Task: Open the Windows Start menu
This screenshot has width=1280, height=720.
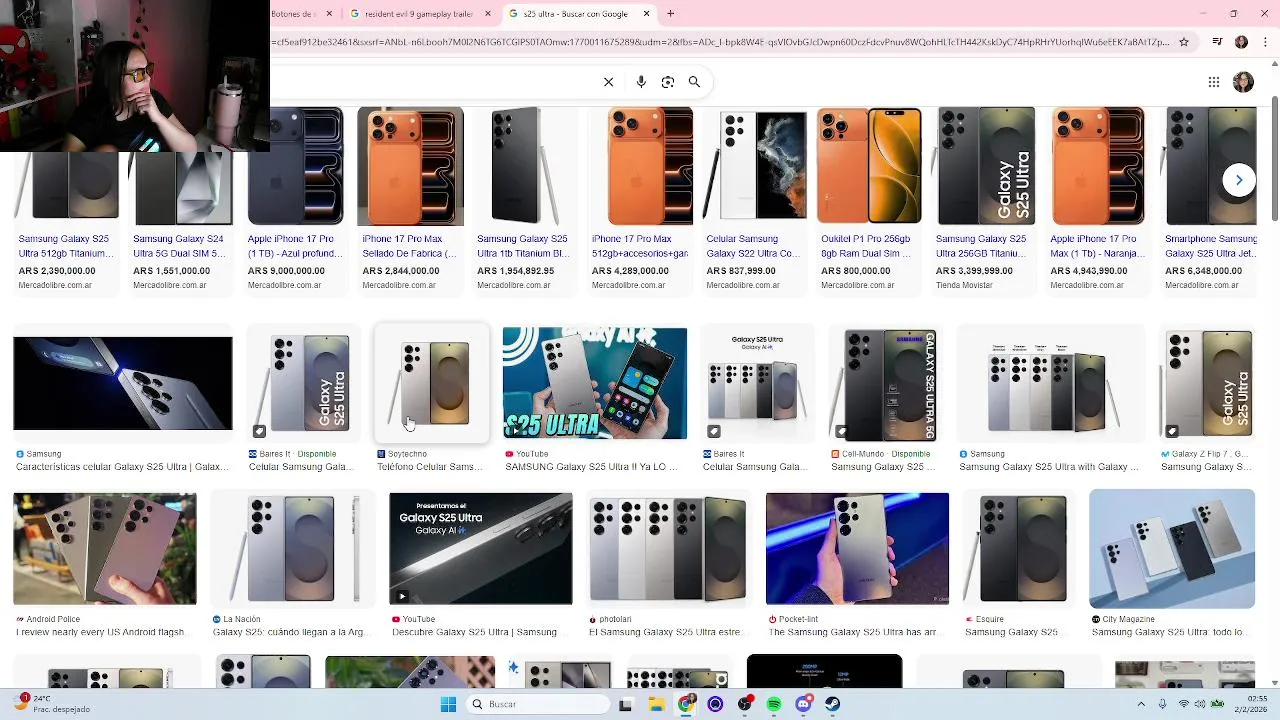Action: click(448, 704)
